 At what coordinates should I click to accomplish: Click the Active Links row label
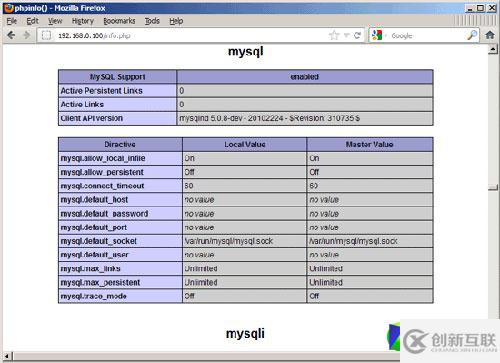[82, 104]
